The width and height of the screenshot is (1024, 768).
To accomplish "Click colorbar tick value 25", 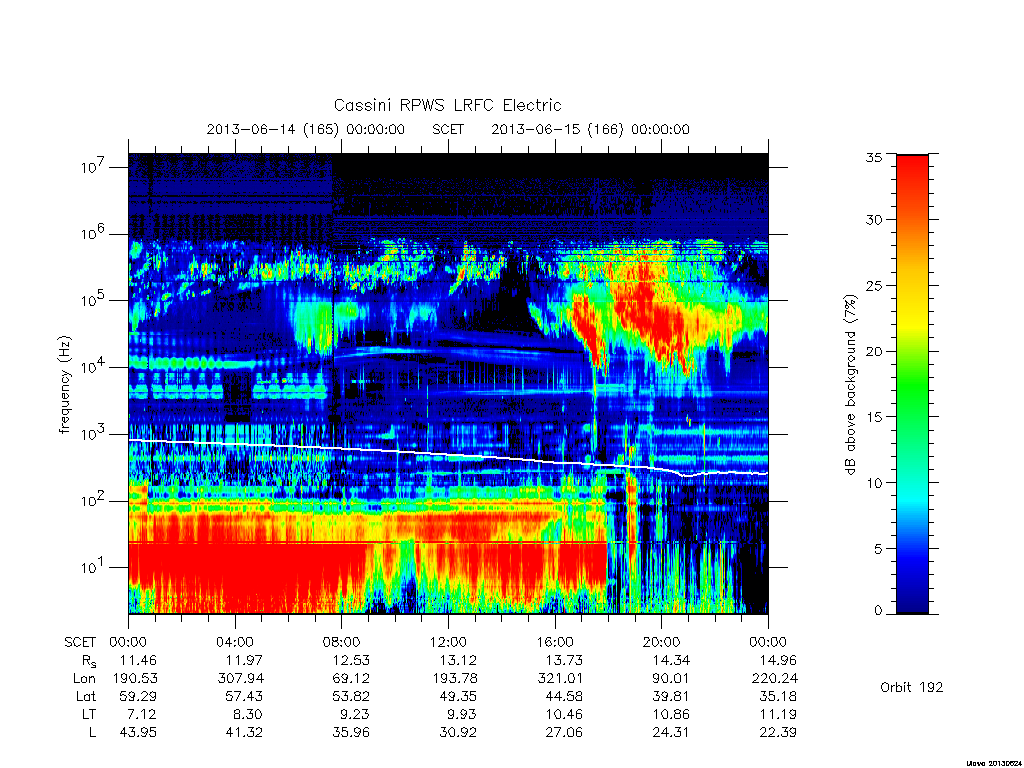I will tap(874, 285).
